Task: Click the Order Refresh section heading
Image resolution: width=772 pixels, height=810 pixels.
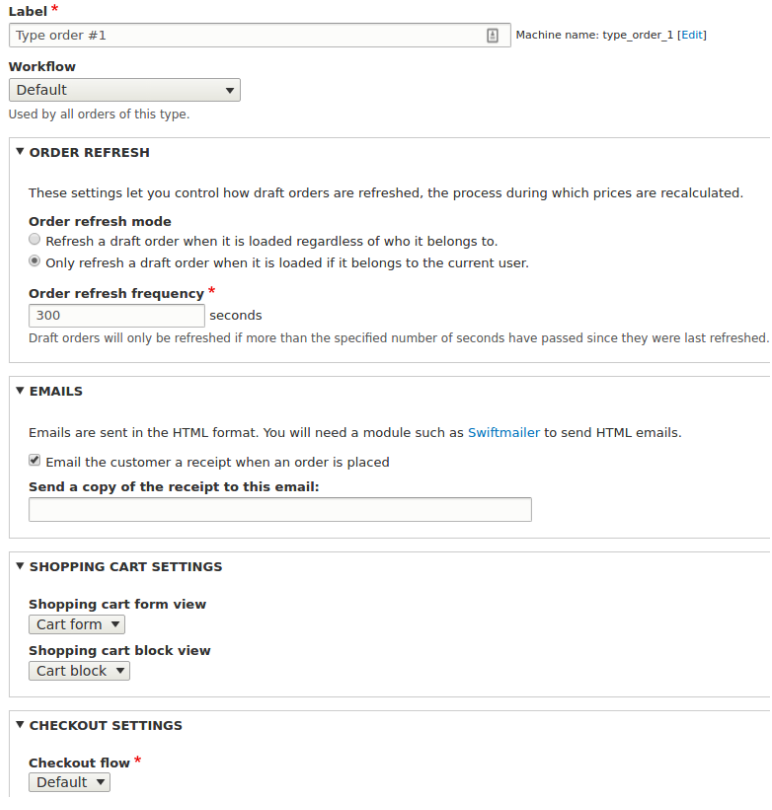Action: pyautogui.click(x=89, y=153)
